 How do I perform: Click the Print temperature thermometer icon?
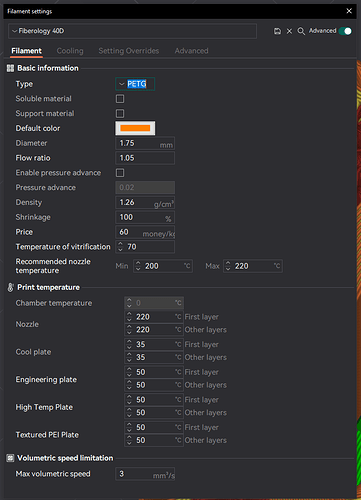(x=10, y=287)
